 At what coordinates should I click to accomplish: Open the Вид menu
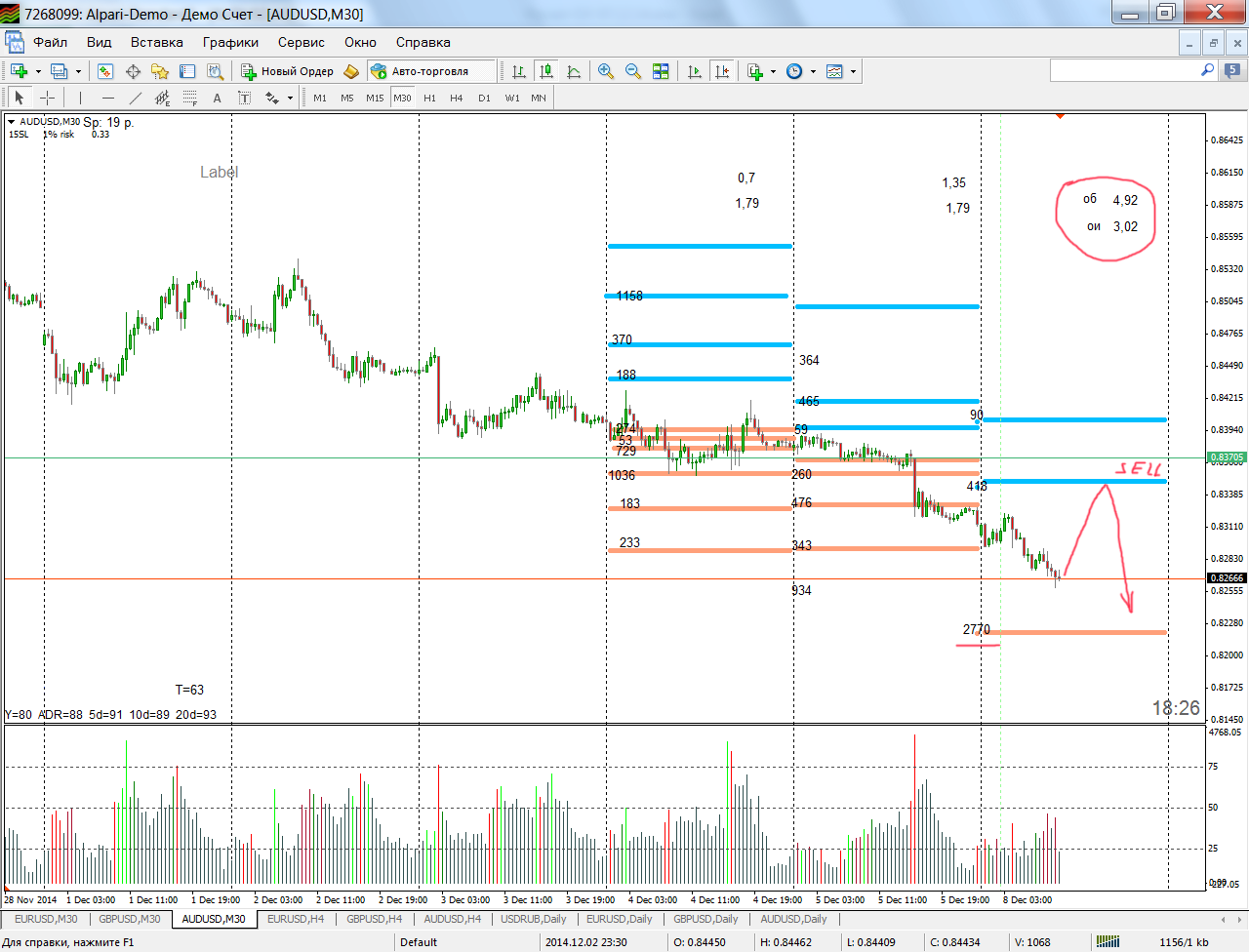click(x=99, y=42)
